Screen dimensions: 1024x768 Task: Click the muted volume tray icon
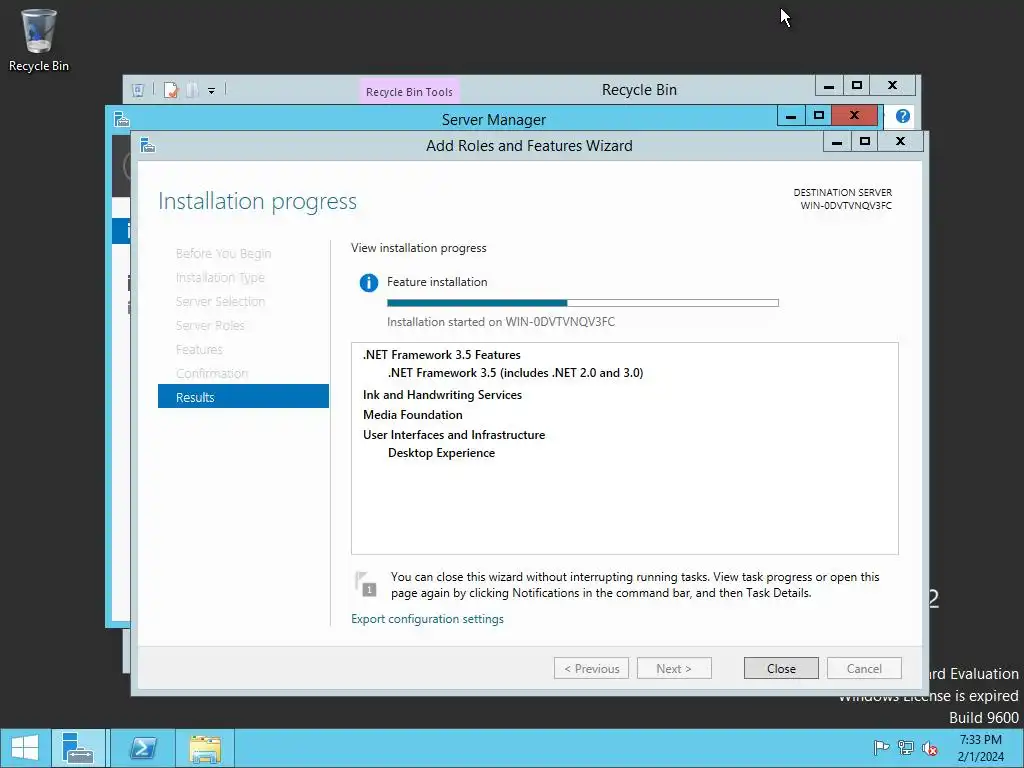[930, 748]
